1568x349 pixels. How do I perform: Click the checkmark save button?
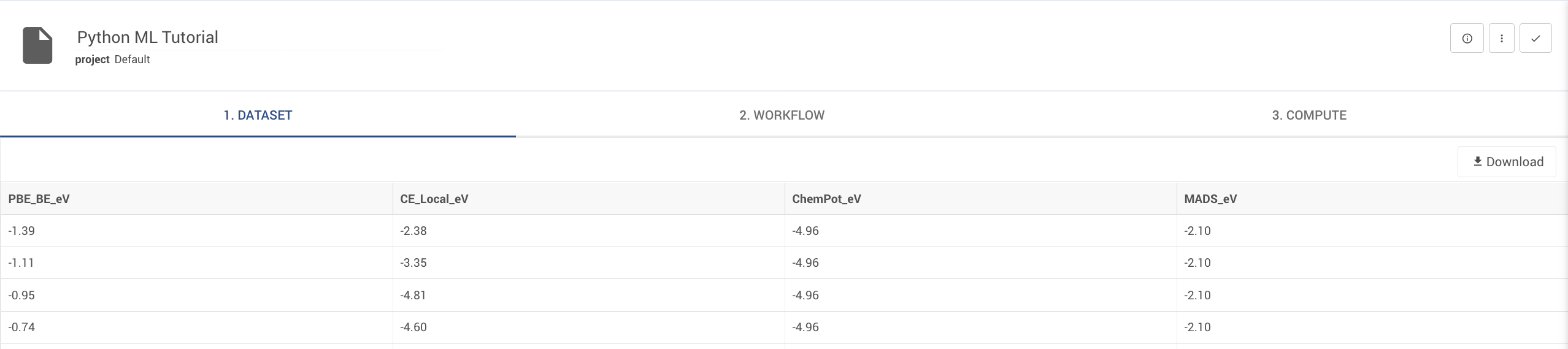pos(1535,39)
